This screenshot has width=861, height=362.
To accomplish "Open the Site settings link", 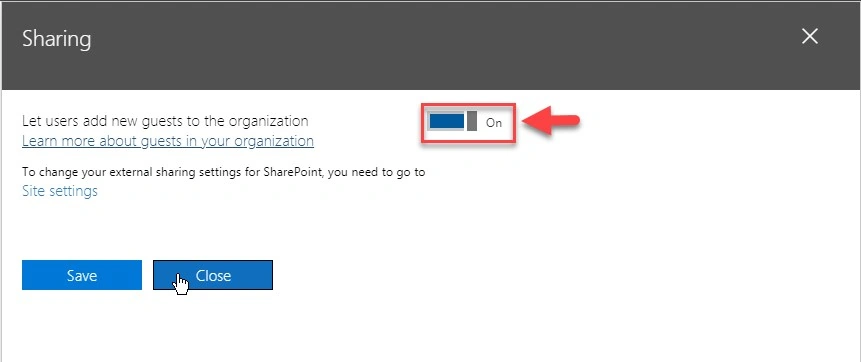I will coord(60,191).
